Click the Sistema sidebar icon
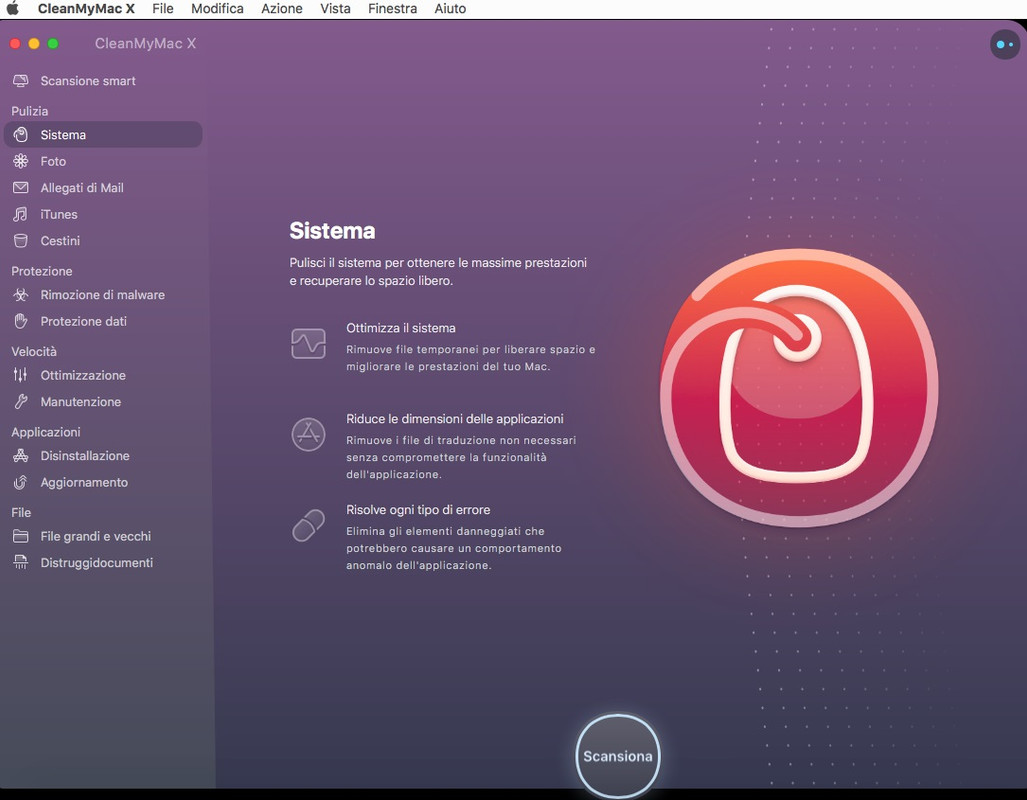The height and width of the screenshot is (800, 1027). click(21, 134)
